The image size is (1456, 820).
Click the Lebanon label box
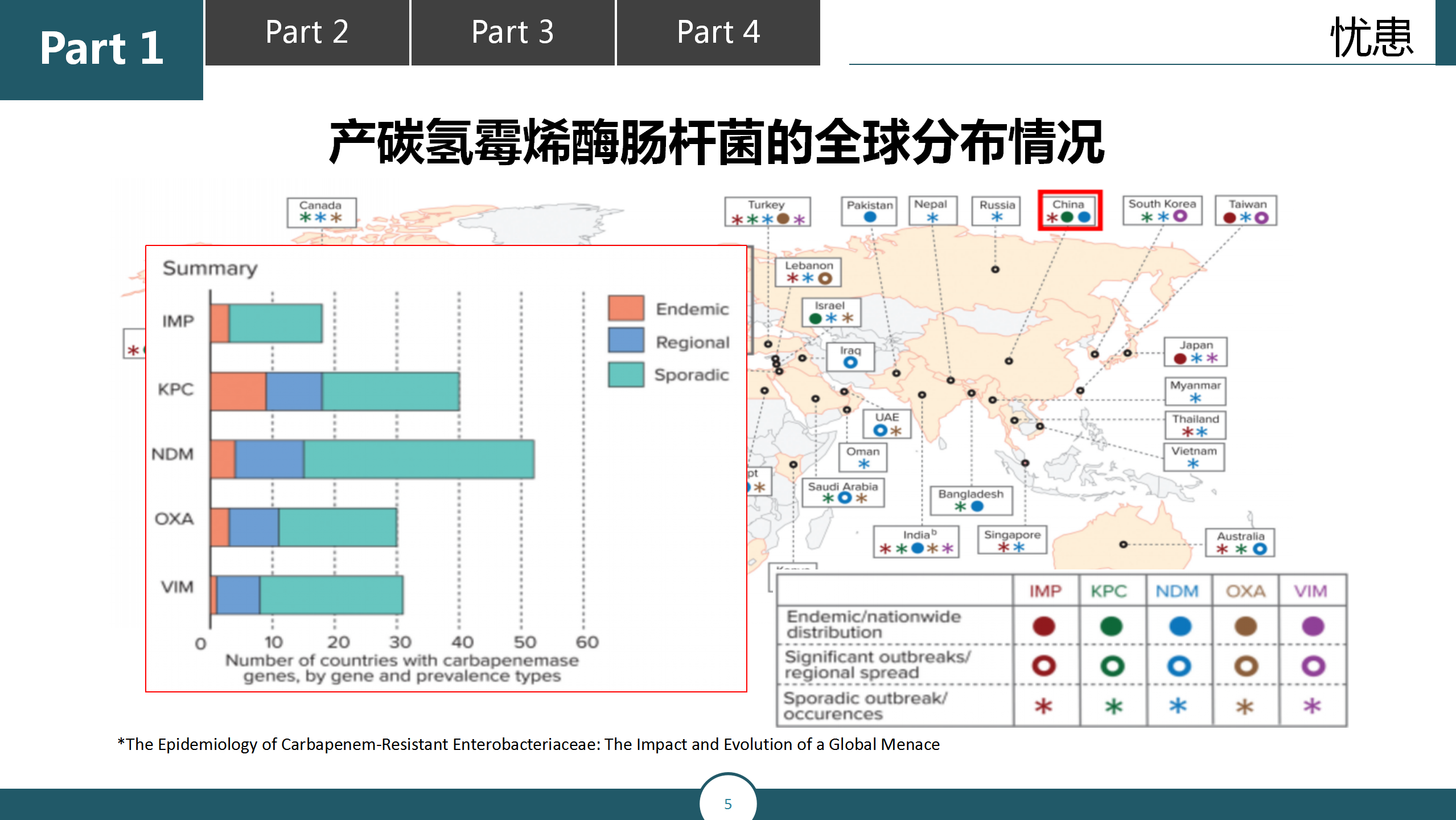coord(808,272)
